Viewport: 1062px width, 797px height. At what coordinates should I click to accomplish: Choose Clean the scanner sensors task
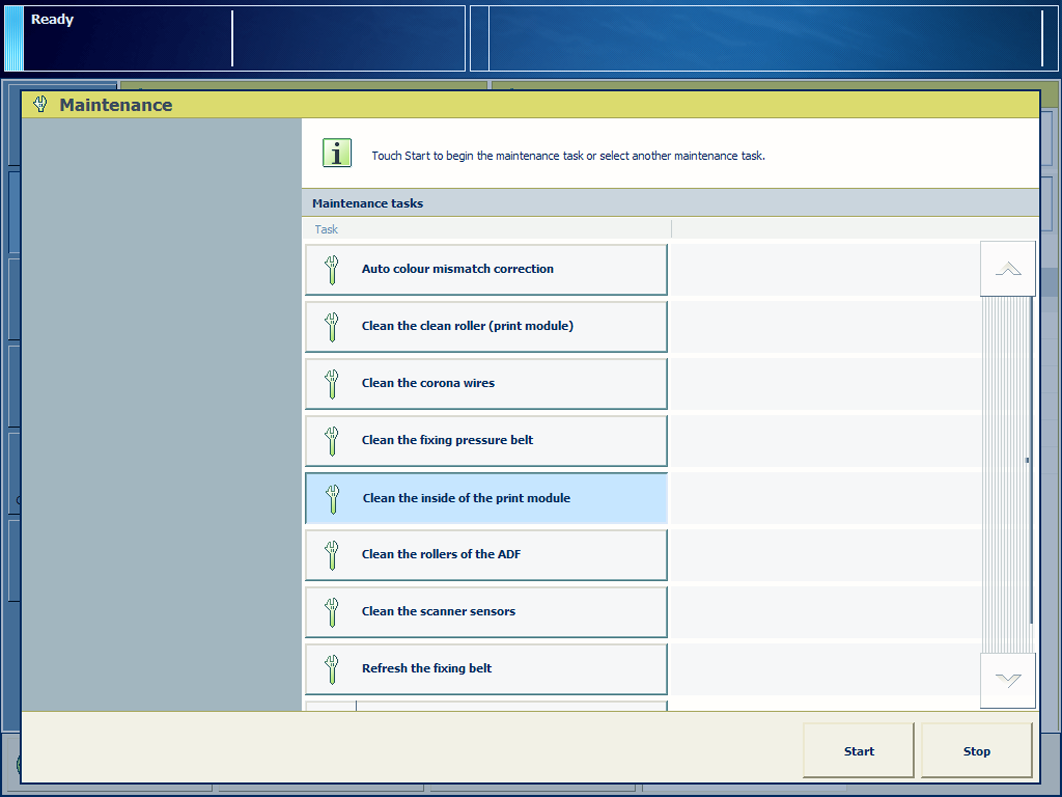click(486, 612)
